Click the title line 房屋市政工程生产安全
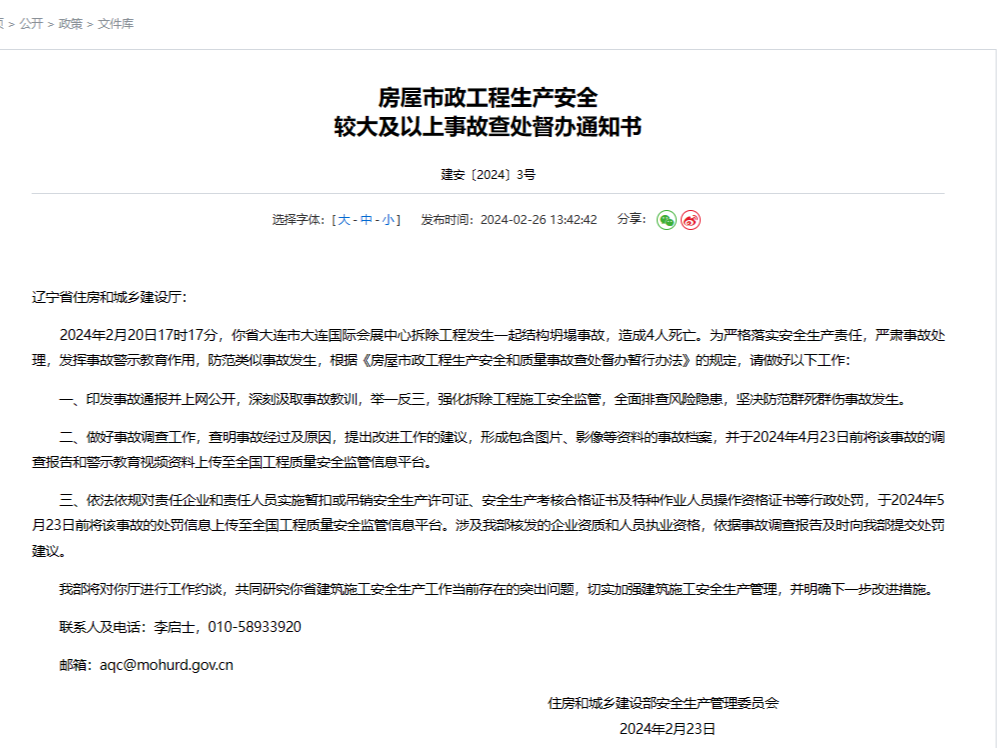This screenshot has width=997, height=748. pos(488,98)
